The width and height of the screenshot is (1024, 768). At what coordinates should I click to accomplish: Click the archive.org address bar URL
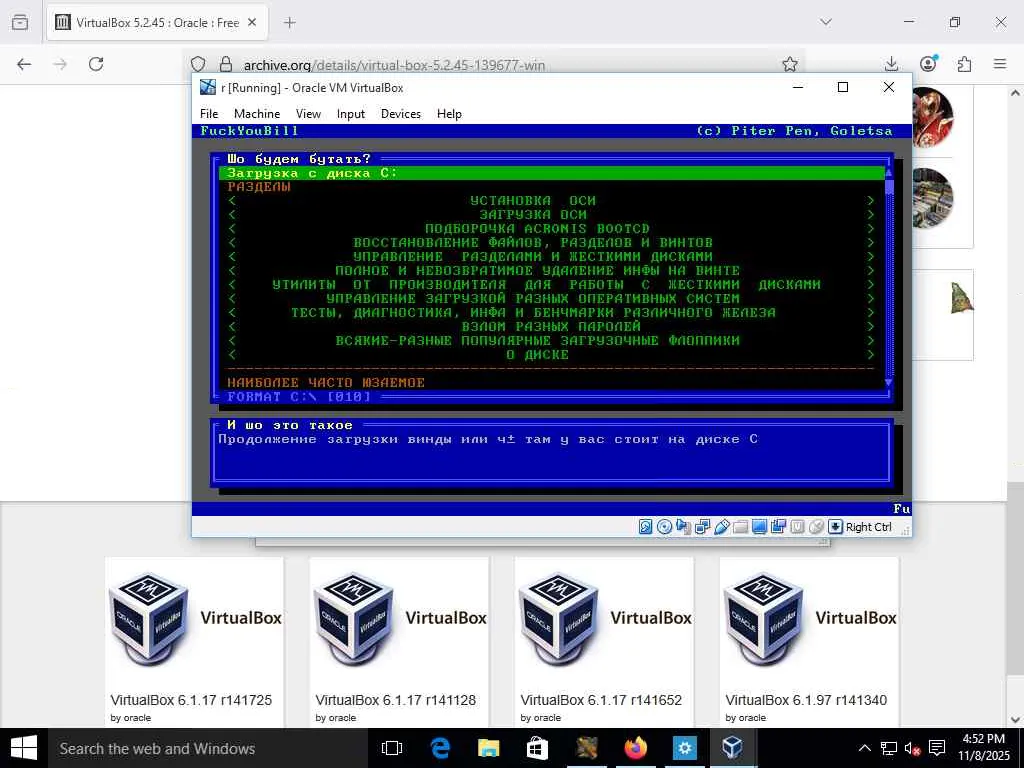(x=394, y=65)
